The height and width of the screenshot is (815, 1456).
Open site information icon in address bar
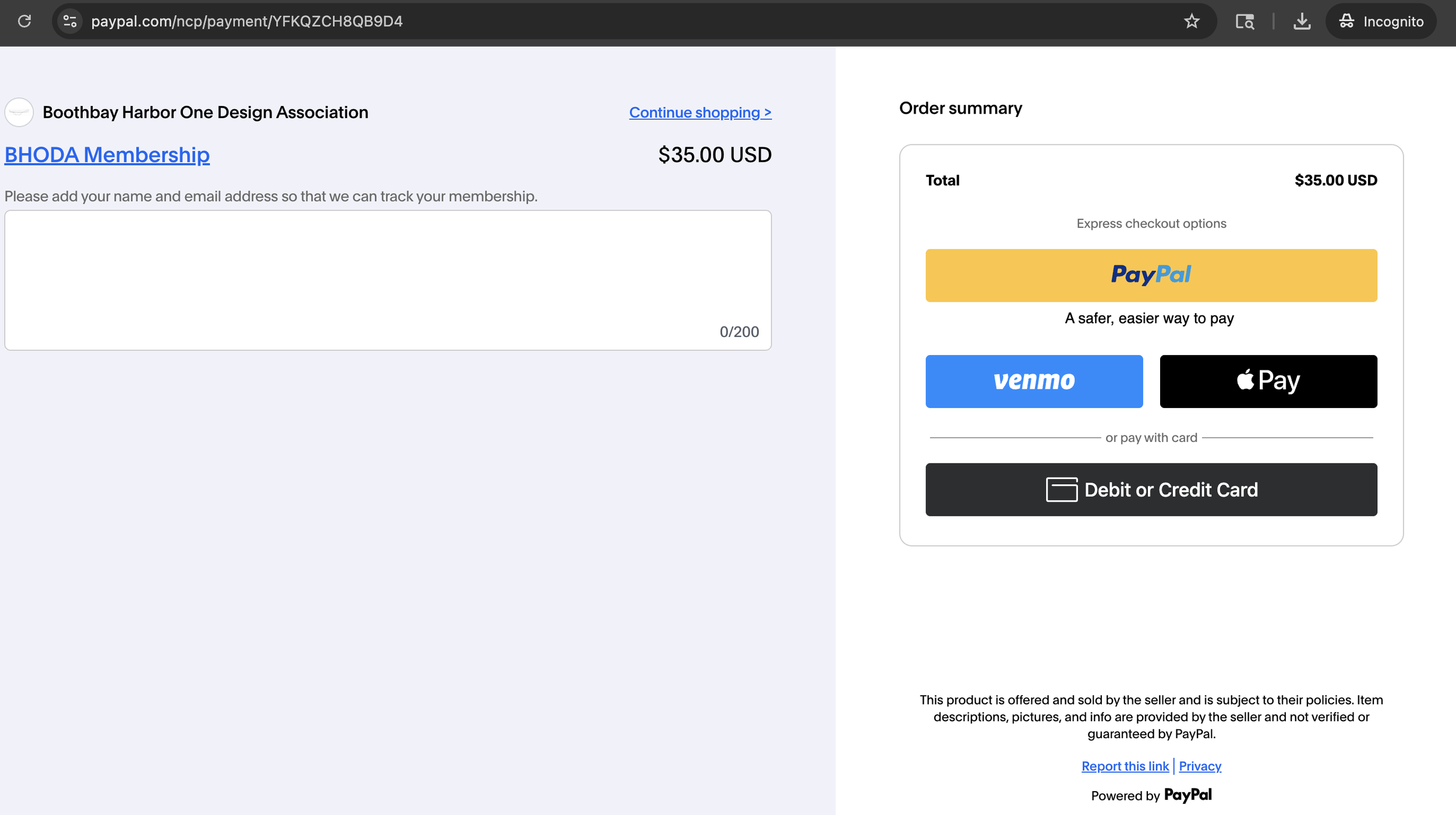coord(70,22)
